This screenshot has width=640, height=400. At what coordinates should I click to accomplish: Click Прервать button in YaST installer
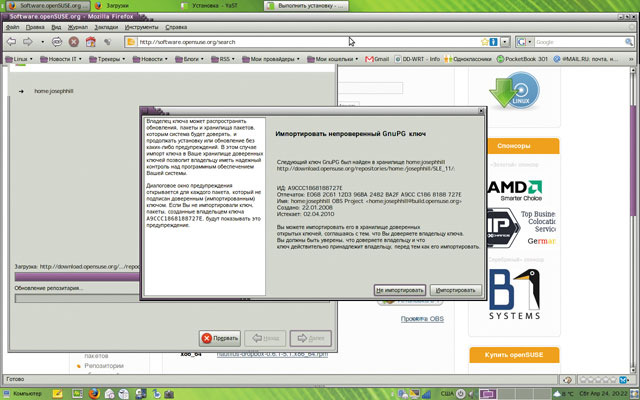tap(220, 338)
